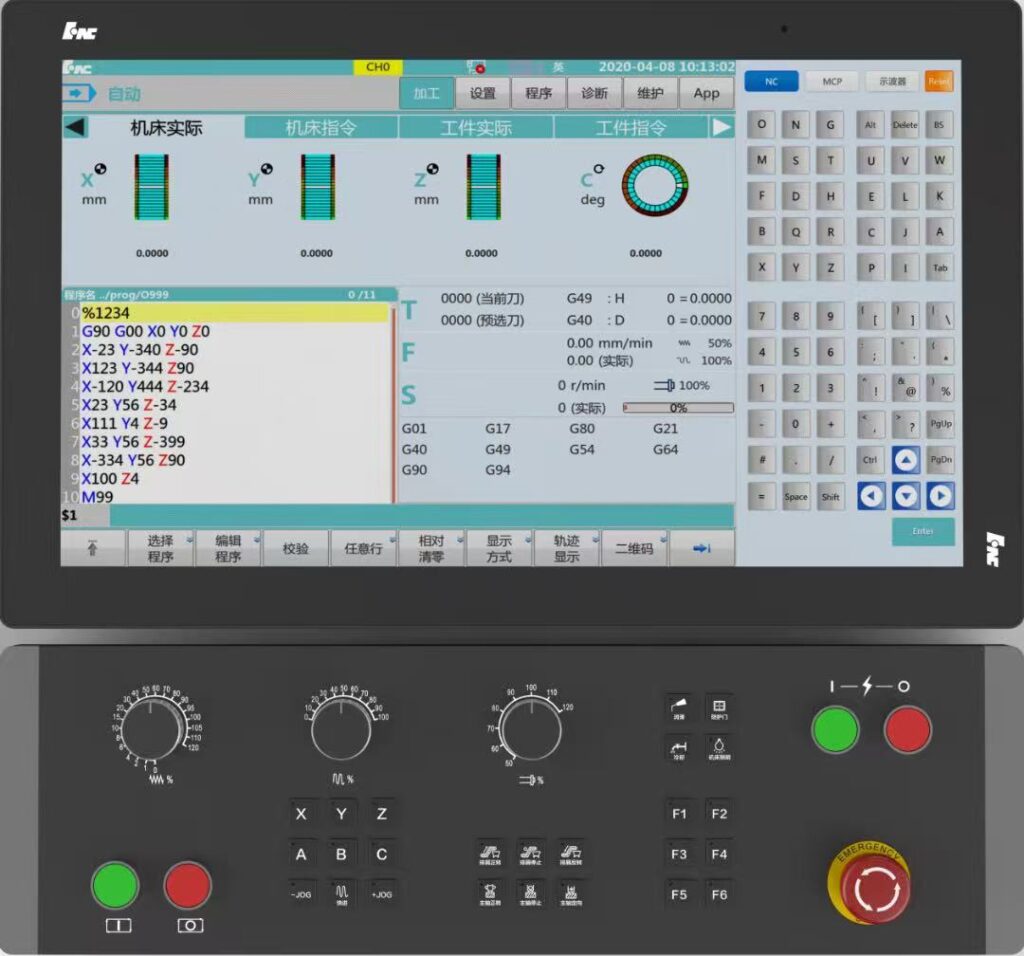1024x956 pixels.
Task: Click the softkey menu up-level arrow
Action: 93,548
